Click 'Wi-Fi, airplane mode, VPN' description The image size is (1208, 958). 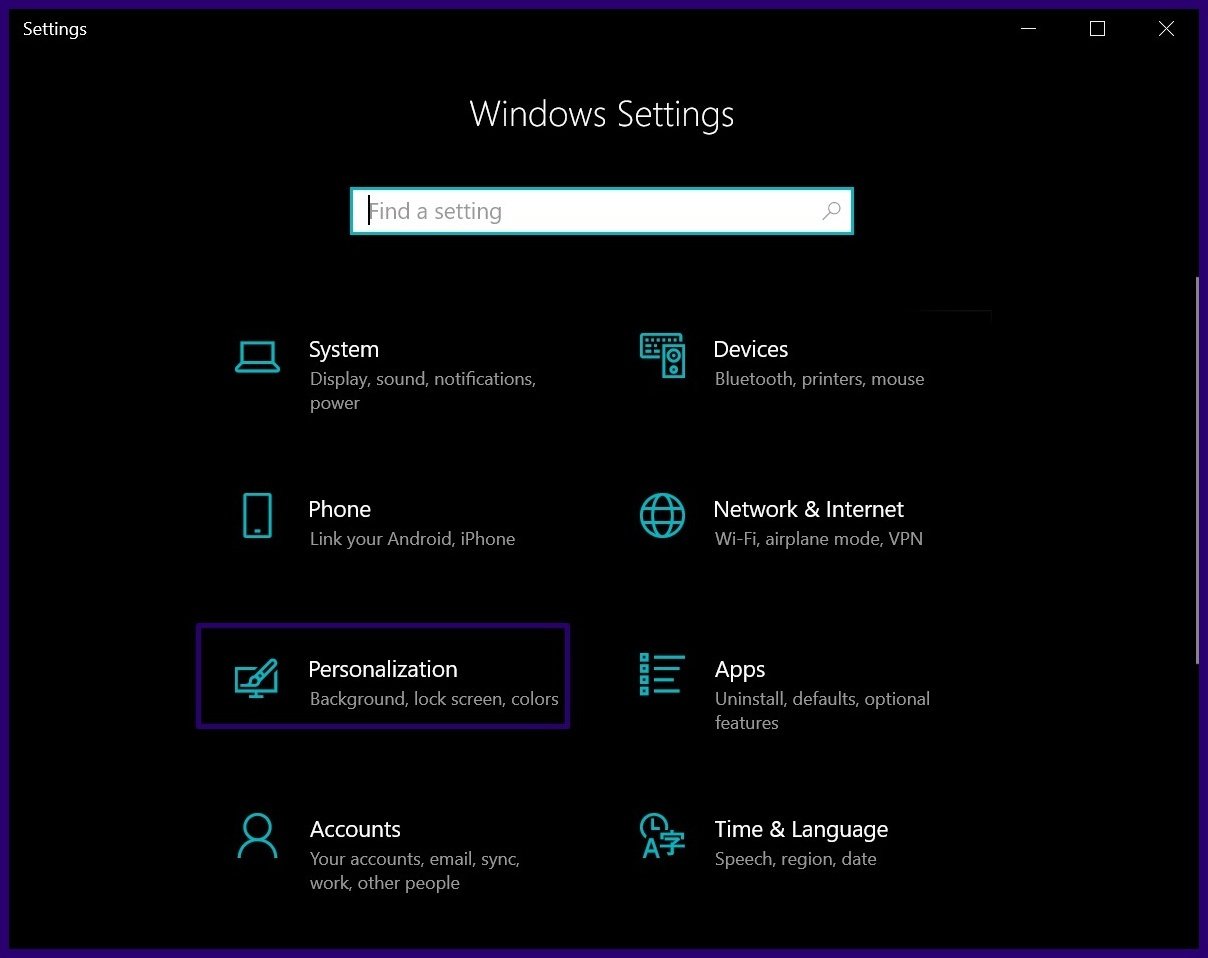coord(819,539)
